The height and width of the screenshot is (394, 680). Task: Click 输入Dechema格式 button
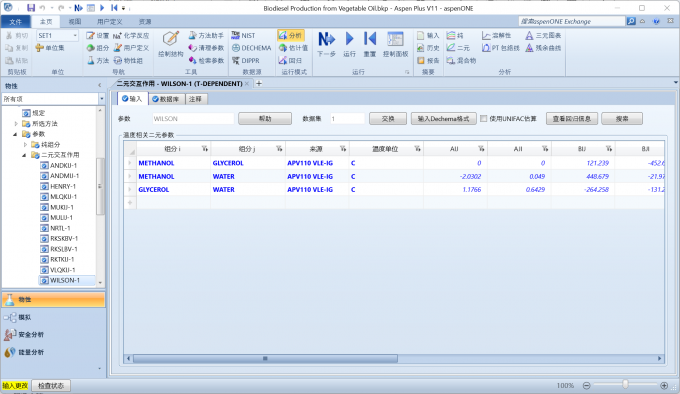pyautogui.click(x=443, y=119)
